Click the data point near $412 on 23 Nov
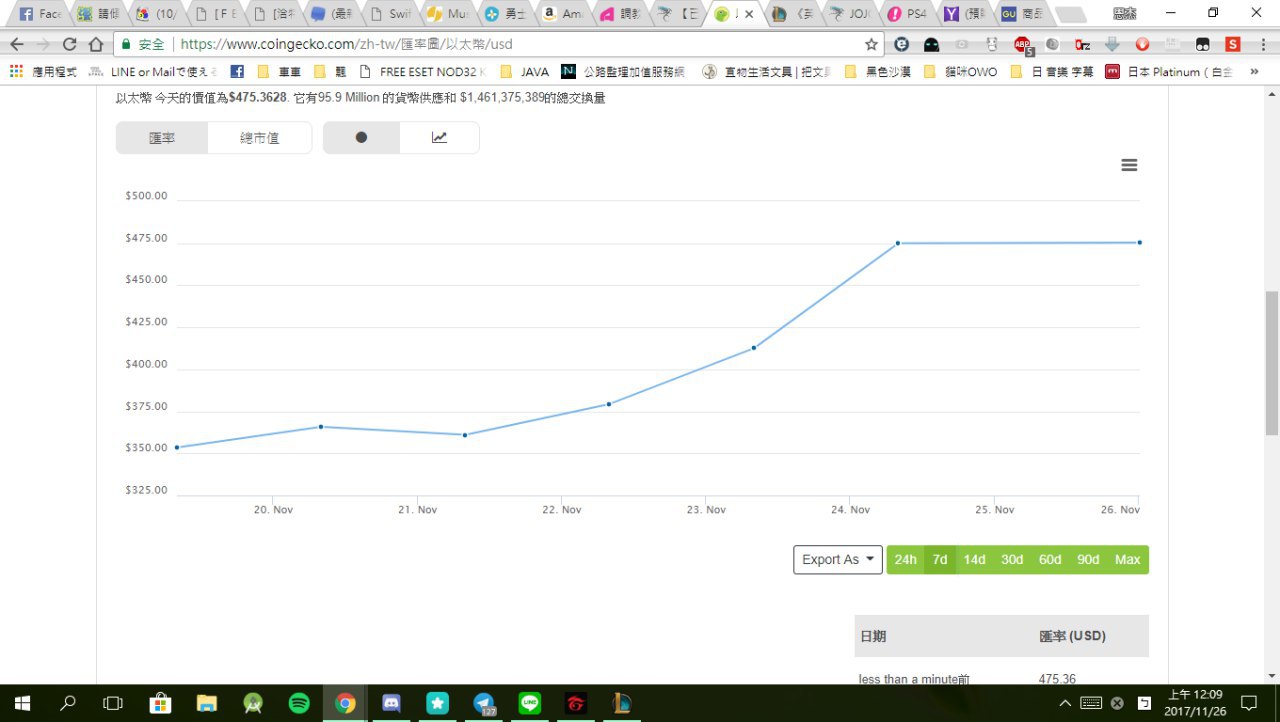 pos(753,348)
